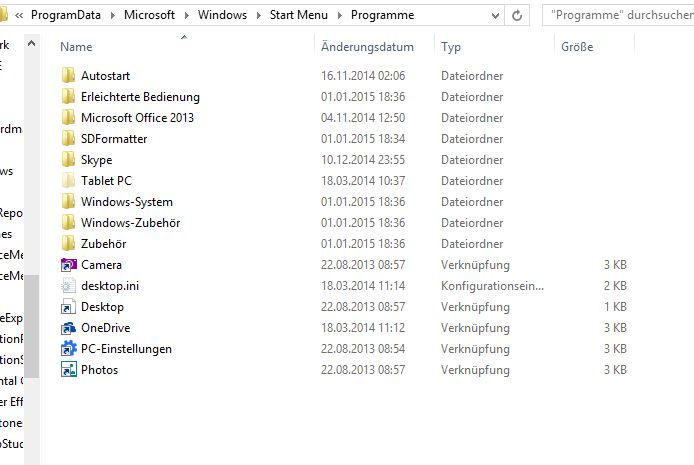
Task: Select the Windows-Zubehör folder icon
Action: (68, 223)
